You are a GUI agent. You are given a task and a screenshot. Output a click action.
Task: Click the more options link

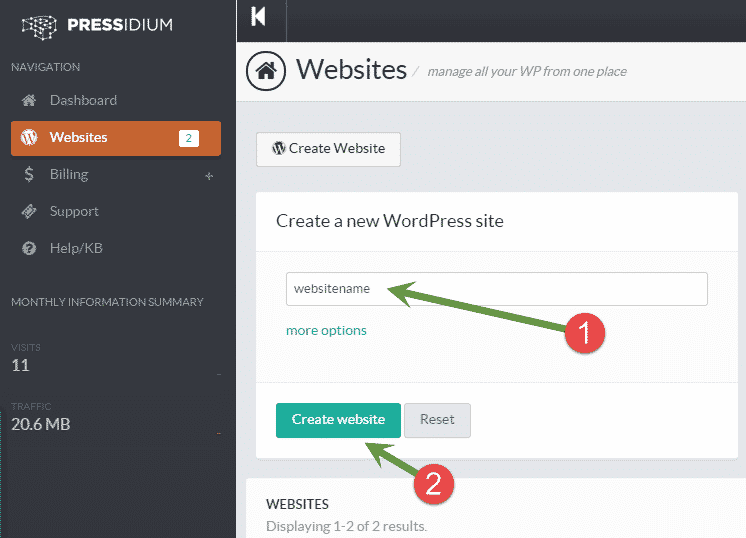pos(326,331)
